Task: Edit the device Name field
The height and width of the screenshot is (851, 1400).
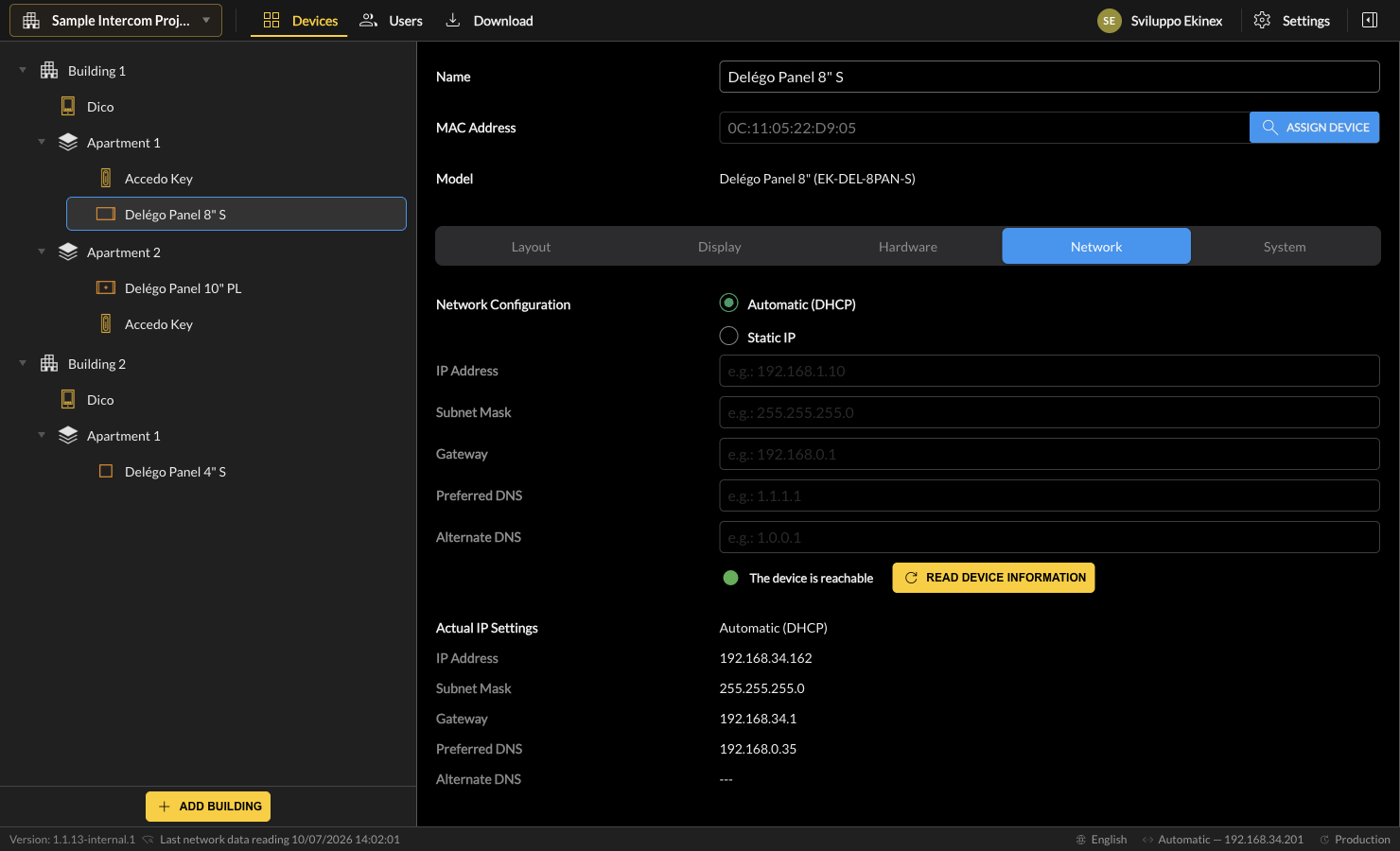Action: 1049,77
